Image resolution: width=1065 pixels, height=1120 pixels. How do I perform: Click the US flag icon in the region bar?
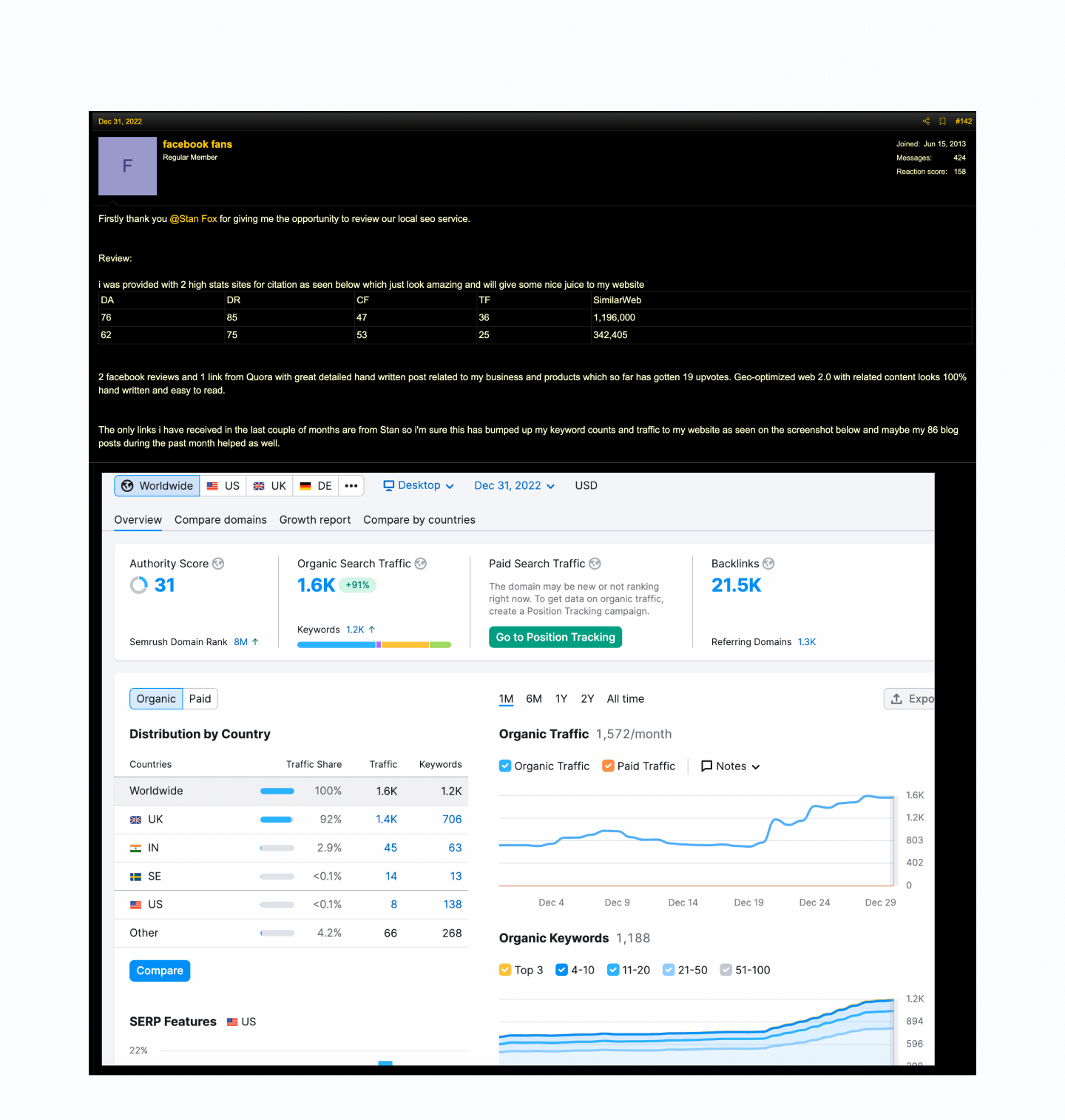point(212,486)
